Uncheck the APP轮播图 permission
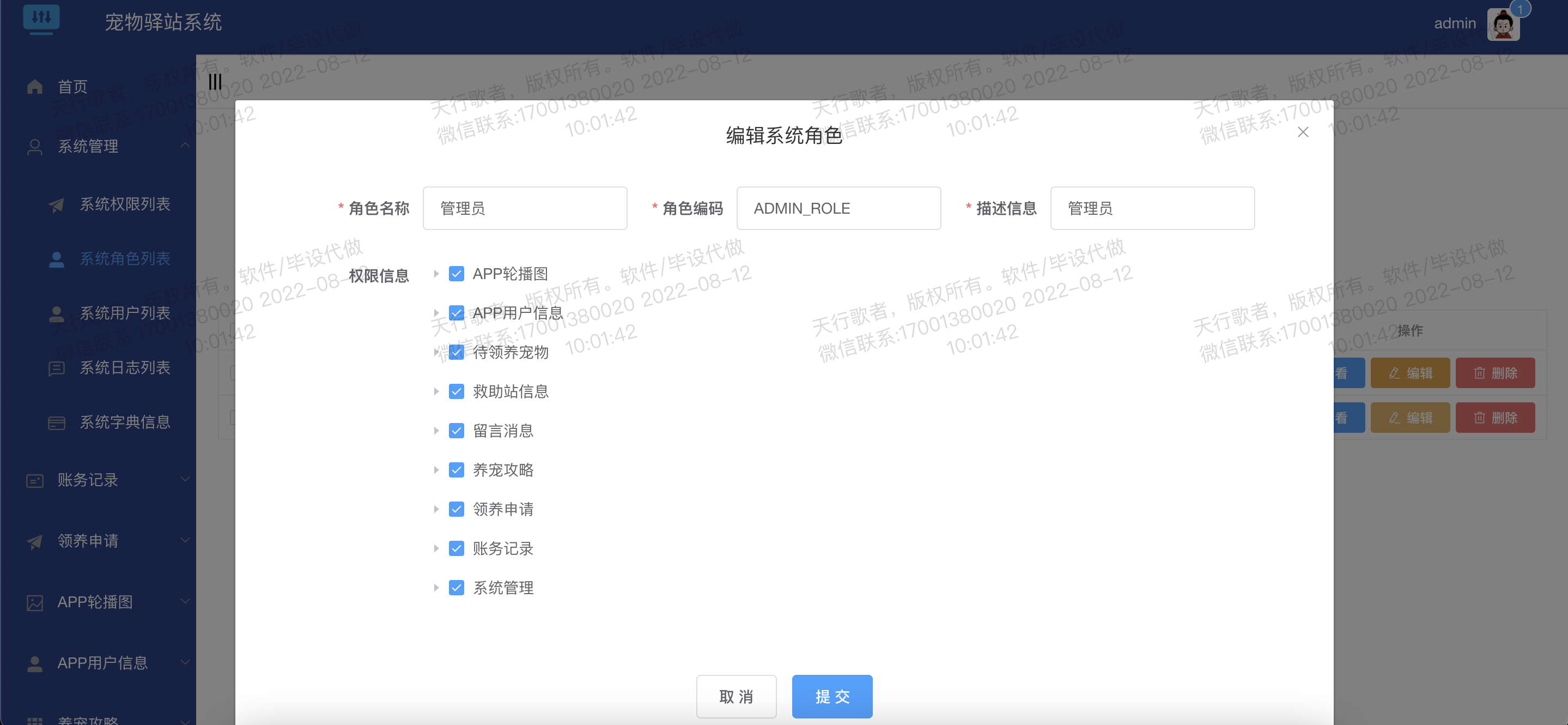The width and height of the screenshot is (1568, 725). coord(457,274)
